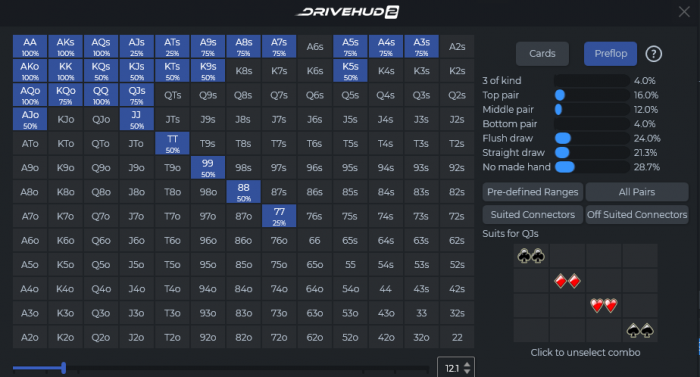Toggle the 77 25% hand cell
The image size is (700, 377).
(x=279, y=216)
